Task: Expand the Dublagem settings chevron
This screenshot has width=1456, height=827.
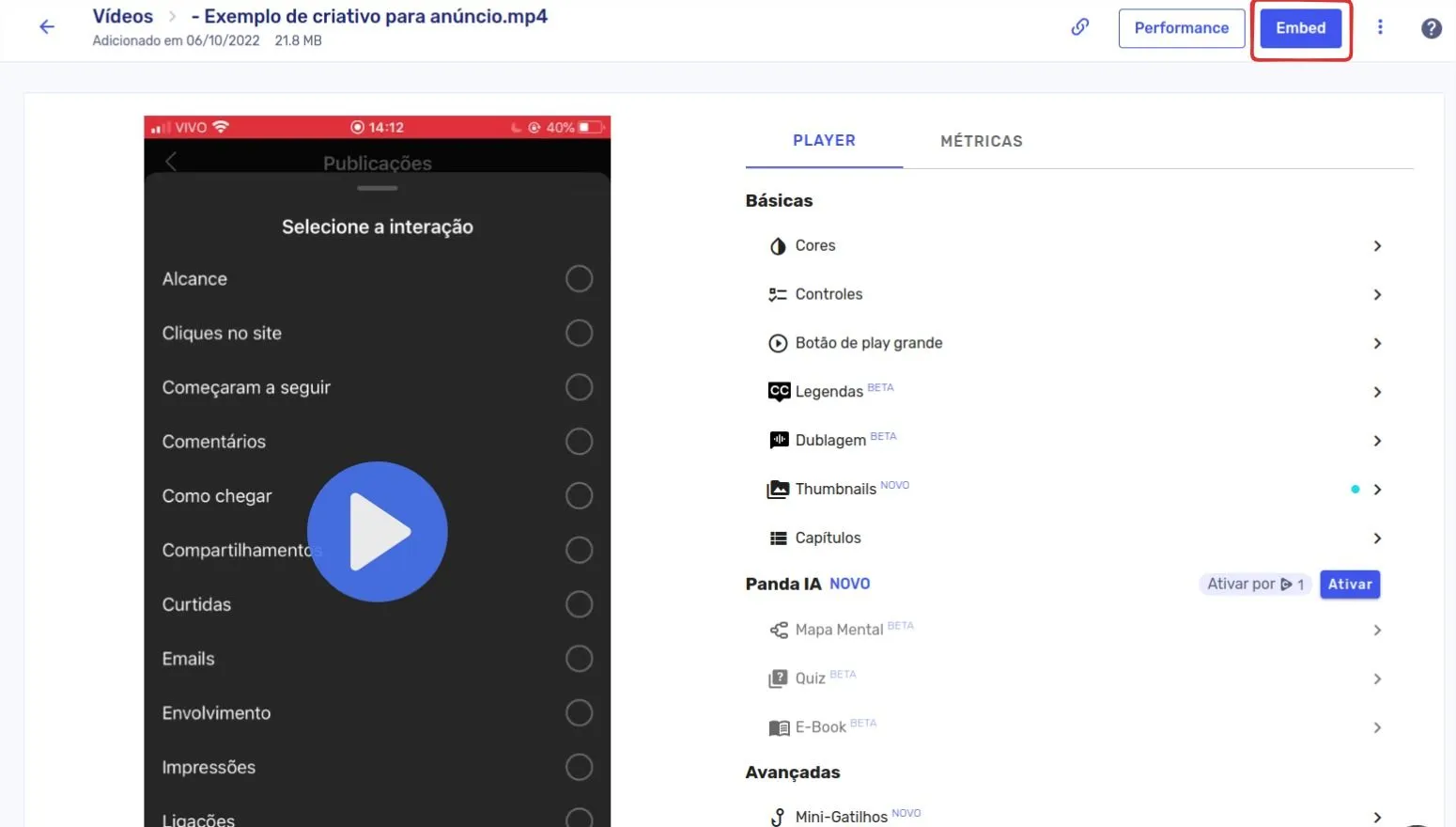Action: tap(1377, 442)
